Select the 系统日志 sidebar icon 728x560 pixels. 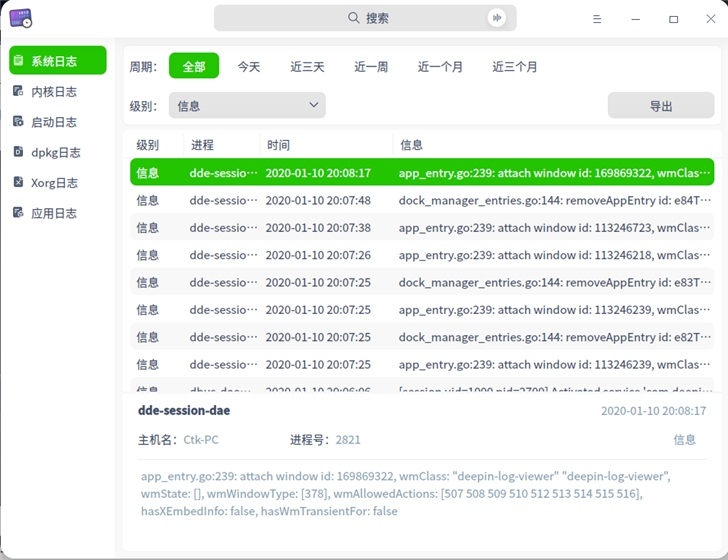coord(19,60)
